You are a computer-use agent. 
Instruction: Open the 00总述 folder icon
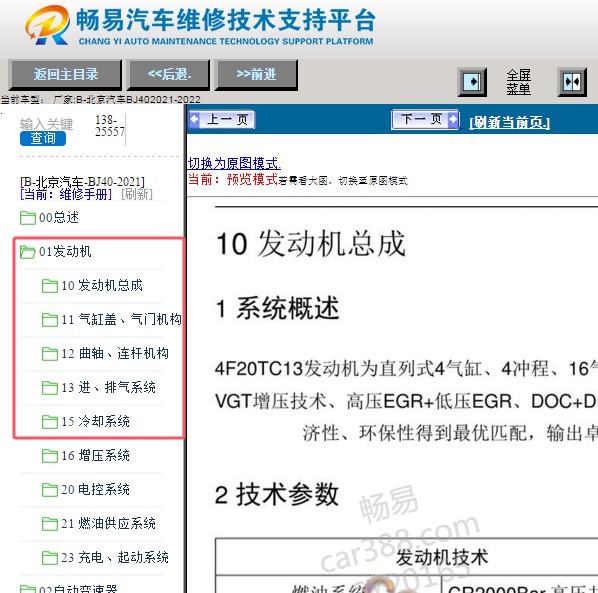(27, 218)
